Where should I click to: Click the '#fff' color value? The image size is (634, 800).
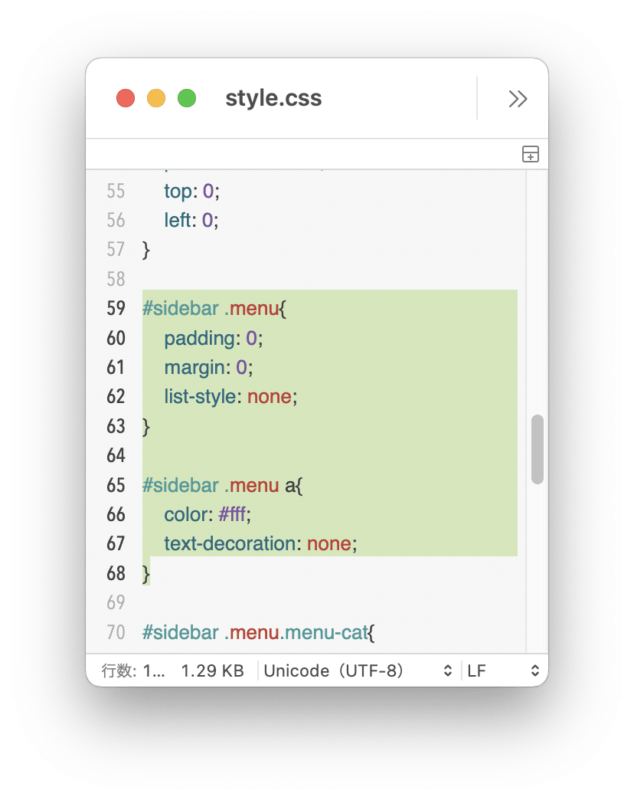232,514
